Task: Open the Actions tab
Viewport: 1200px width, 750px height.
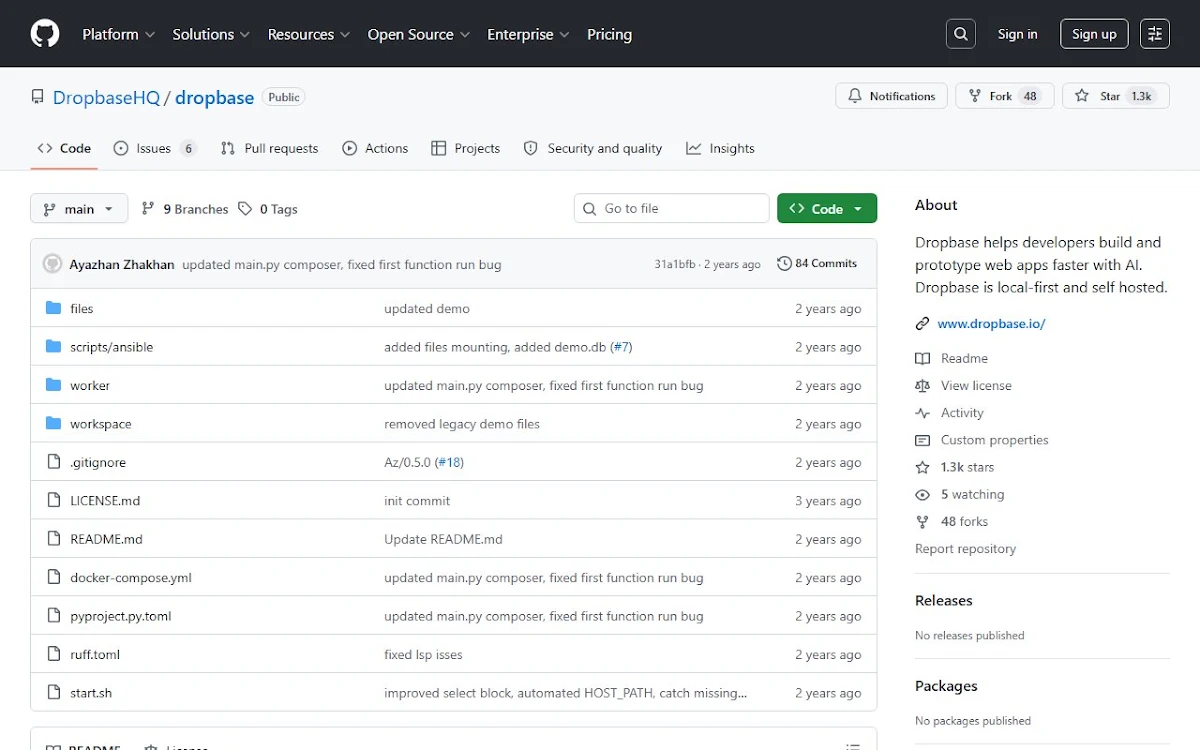Action: pos(375,148)
